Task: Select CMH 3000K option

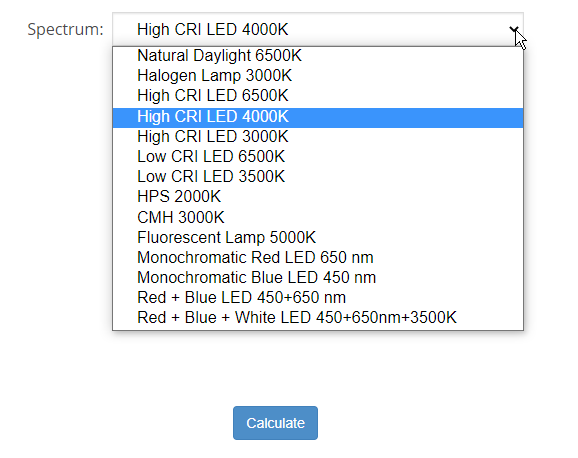Action: [x=318, y=217]
